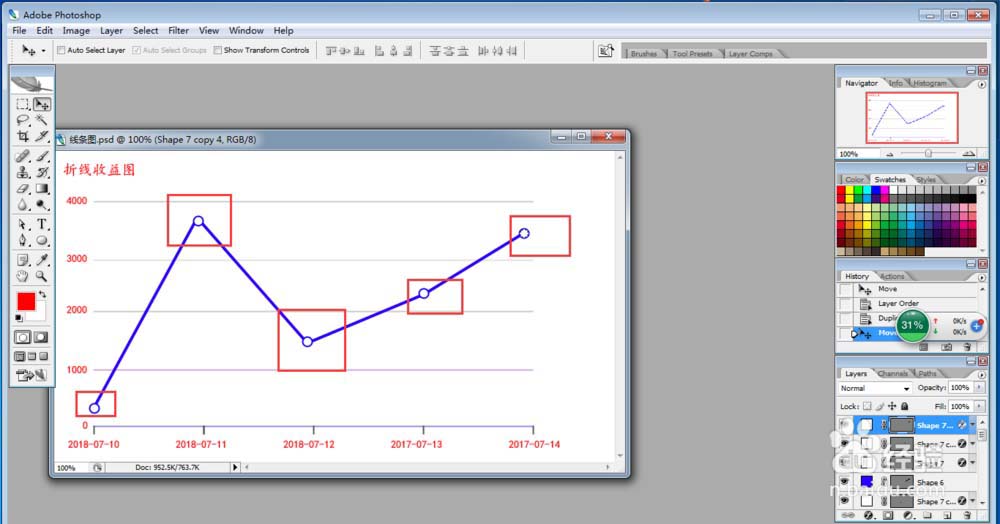Click add layer mask button in Layers

(888, 515)
